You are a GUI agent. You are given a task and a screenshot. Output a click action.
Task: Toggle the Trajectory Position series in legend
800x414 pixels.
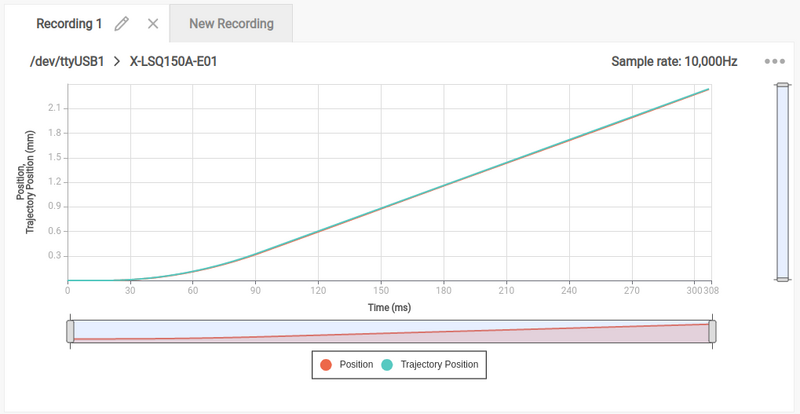pyautogui.click(x=439, y=364)
